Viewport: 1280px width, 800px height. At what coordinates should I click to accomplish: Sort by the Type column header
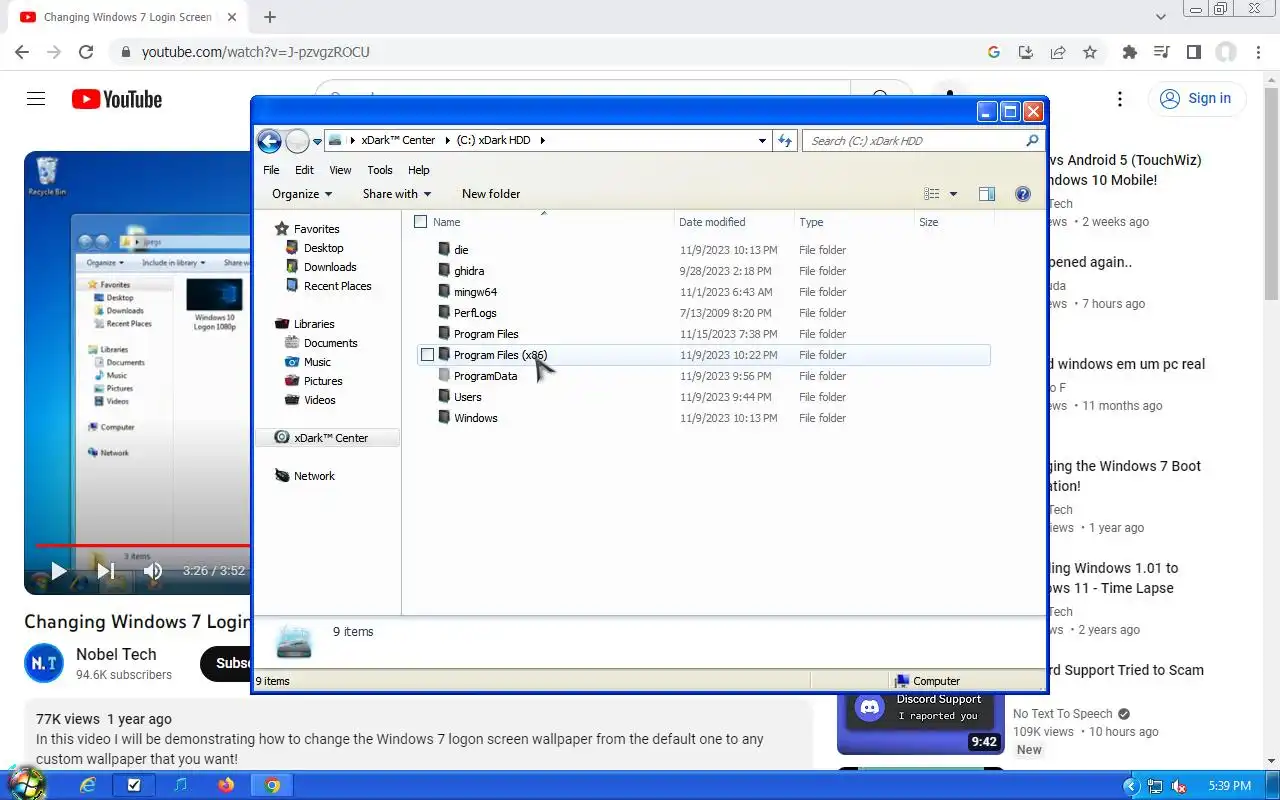pos(811,222)
